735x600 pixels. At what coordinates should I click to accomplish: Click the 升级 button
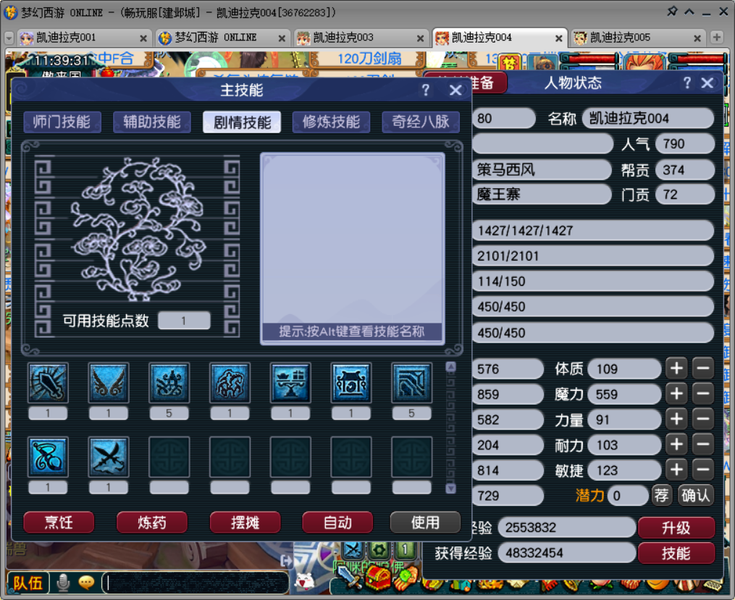point(676,528)
